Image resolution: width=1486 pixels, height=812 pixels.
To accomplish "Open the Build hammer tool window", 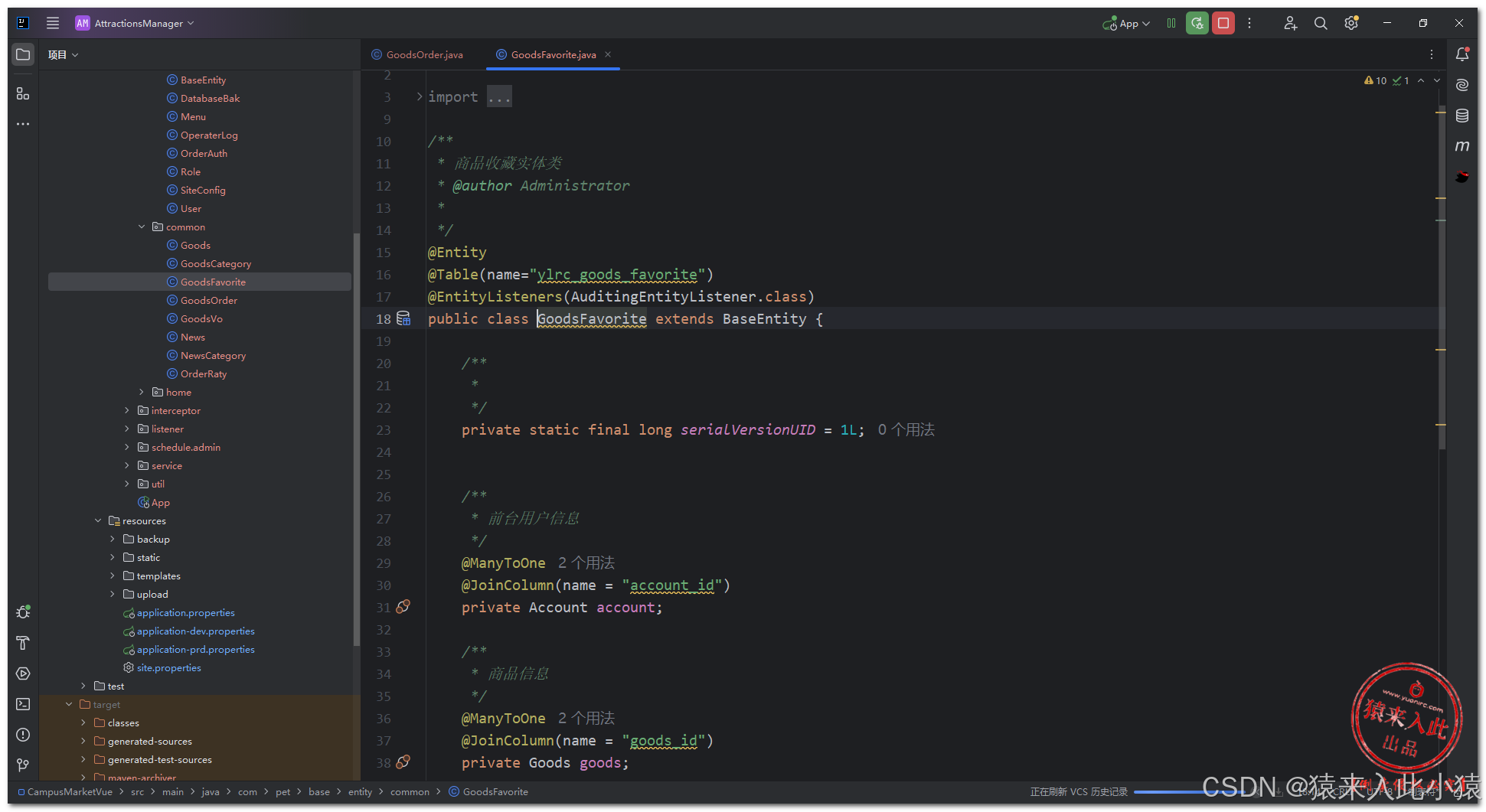I will pos(23,643).
